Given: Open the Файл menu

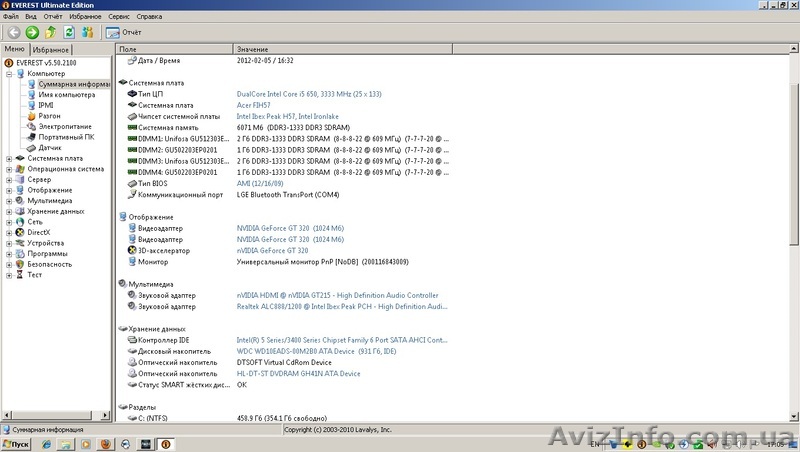Looking at the screenshot, I should coord(11,16).
